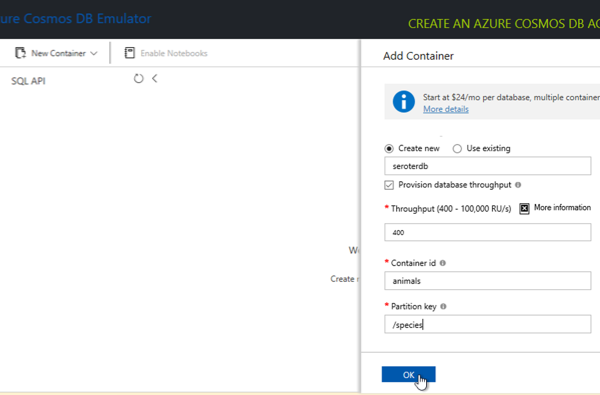
Task: Click the blue info icon in banner
Action: 404,102
